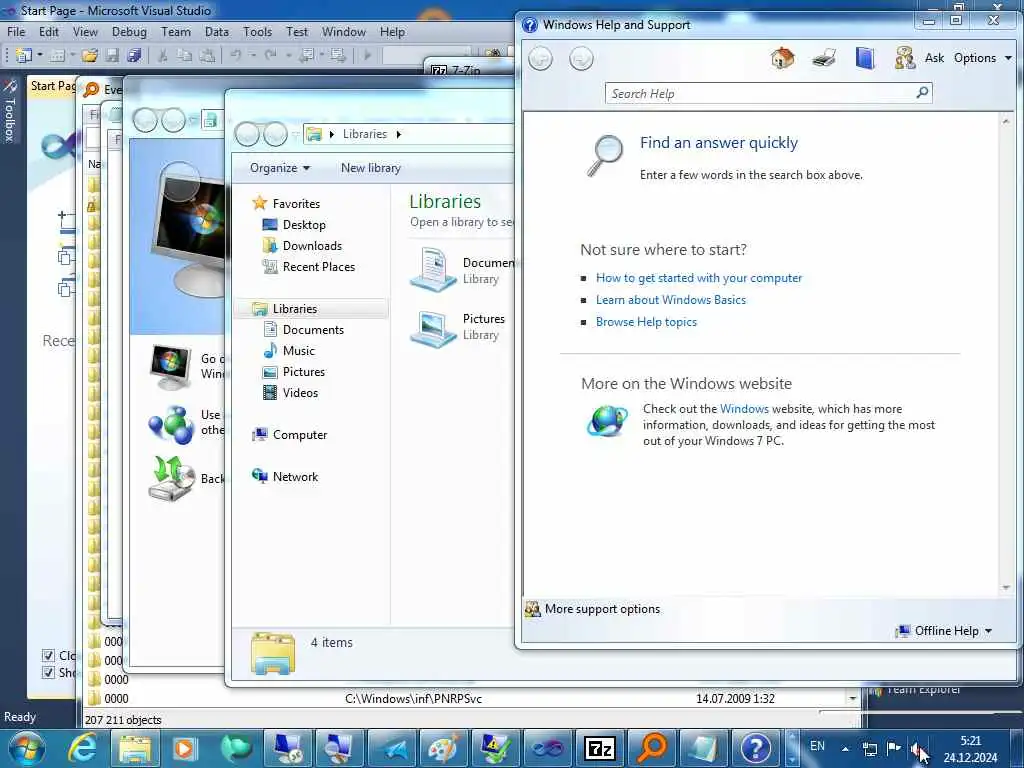Select the Start Page tab in Visual Studio
The image size is (1024, 768).
[x=52, y=86]
